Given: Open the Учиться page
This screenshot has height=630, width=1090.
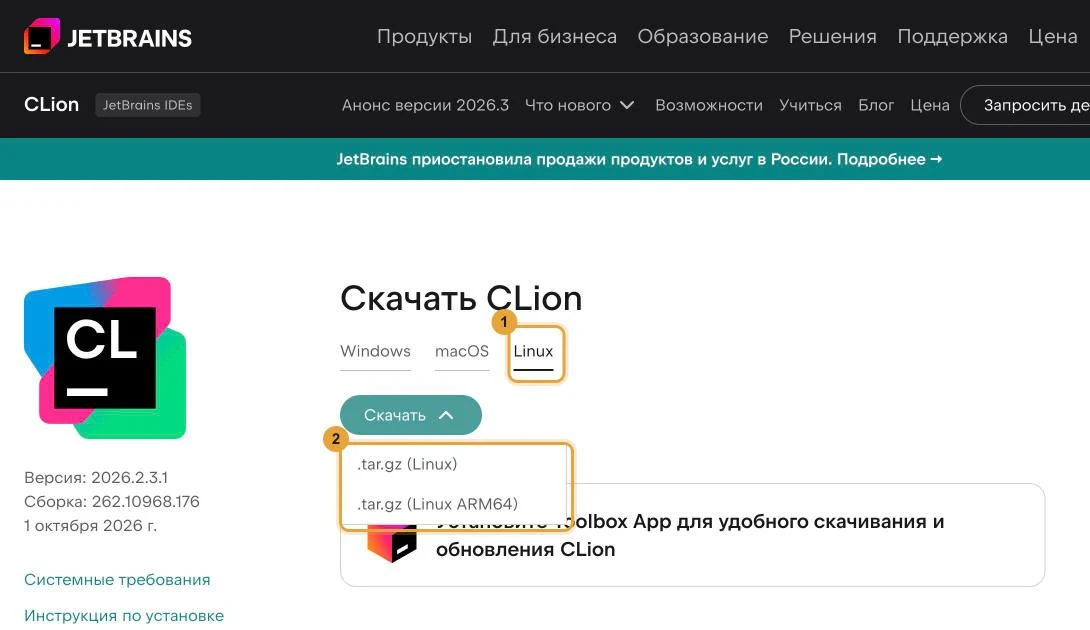Looking at the screenshot, I should click(x=811, y=105).
